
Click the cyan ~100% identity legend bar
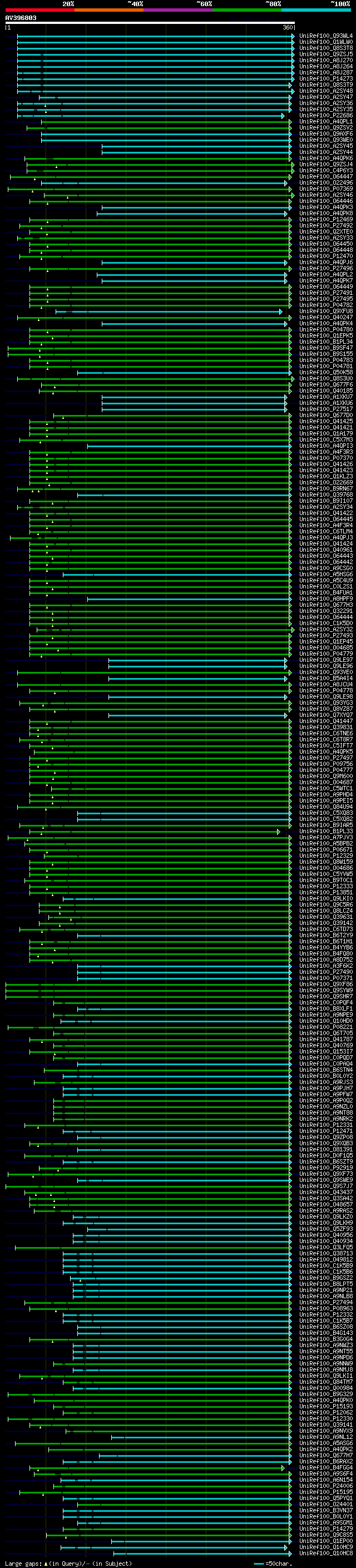tap(317, 10)
